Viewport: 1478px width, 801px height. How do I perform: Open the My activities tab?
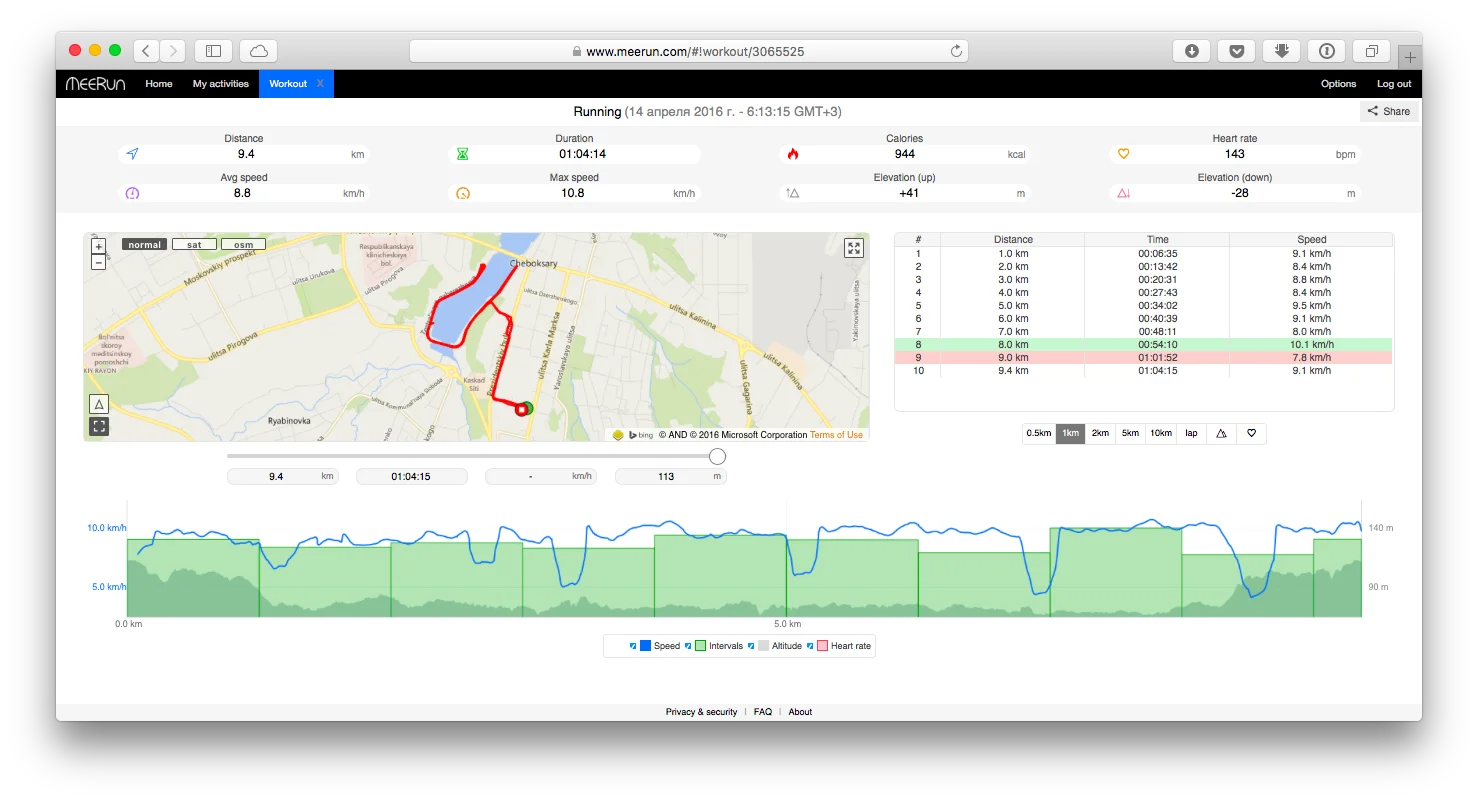(x=221, y=84)
